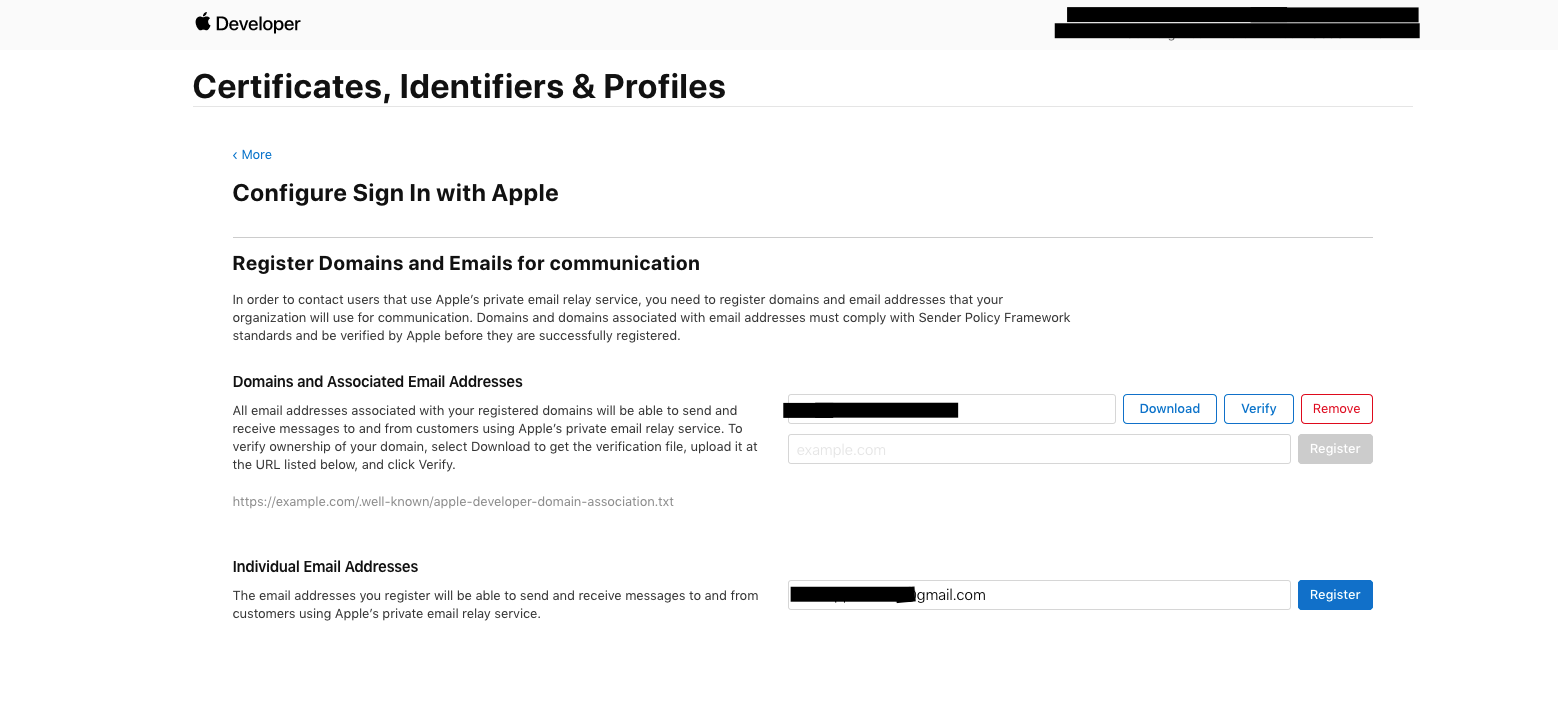Click the Configure Sign In with Apple heading

click(395, 193)
